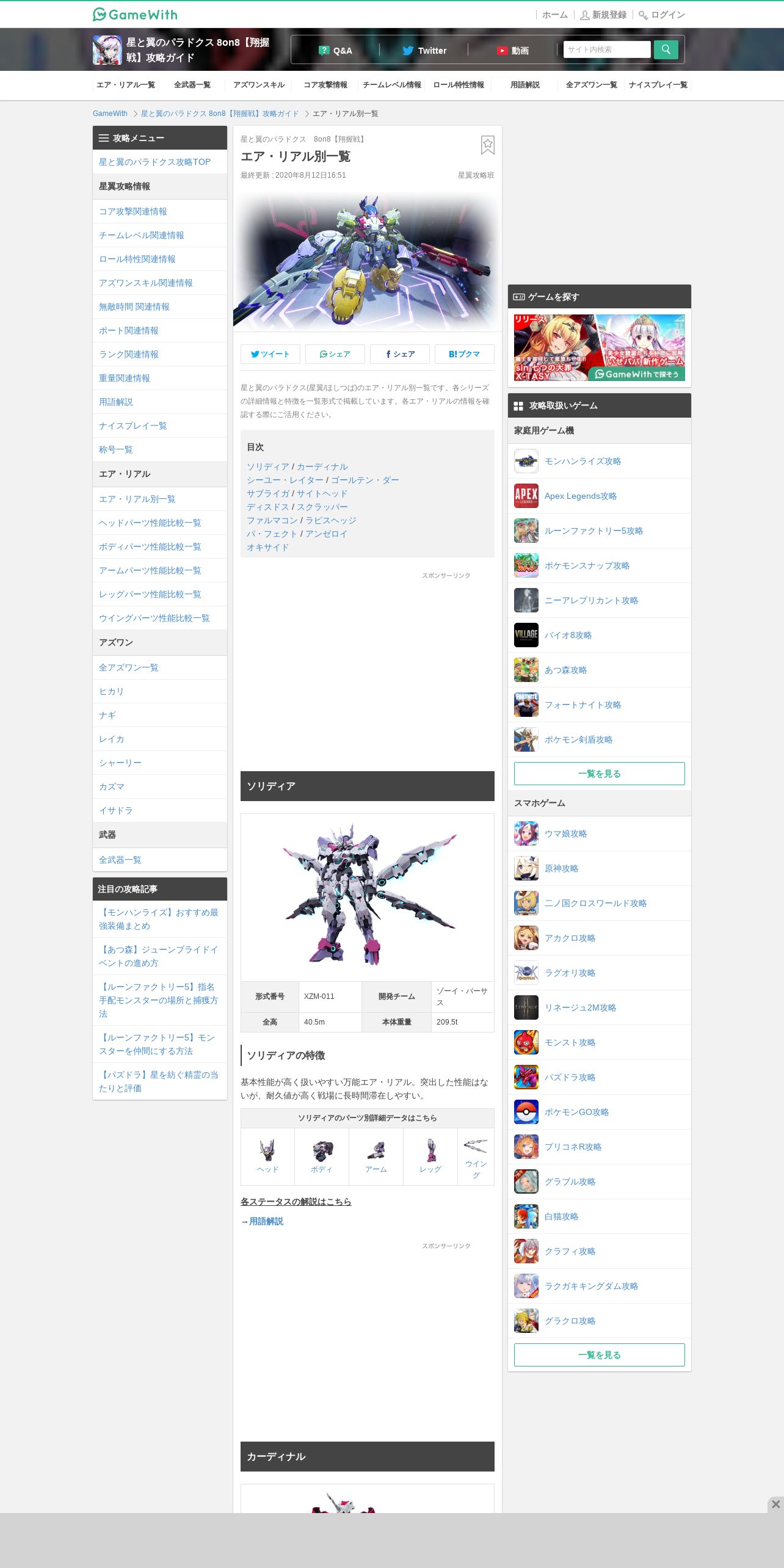The width and height of the screenshot is (784, 1568).
Task: Close the bottom ad banner with X
Action: 775,1504
